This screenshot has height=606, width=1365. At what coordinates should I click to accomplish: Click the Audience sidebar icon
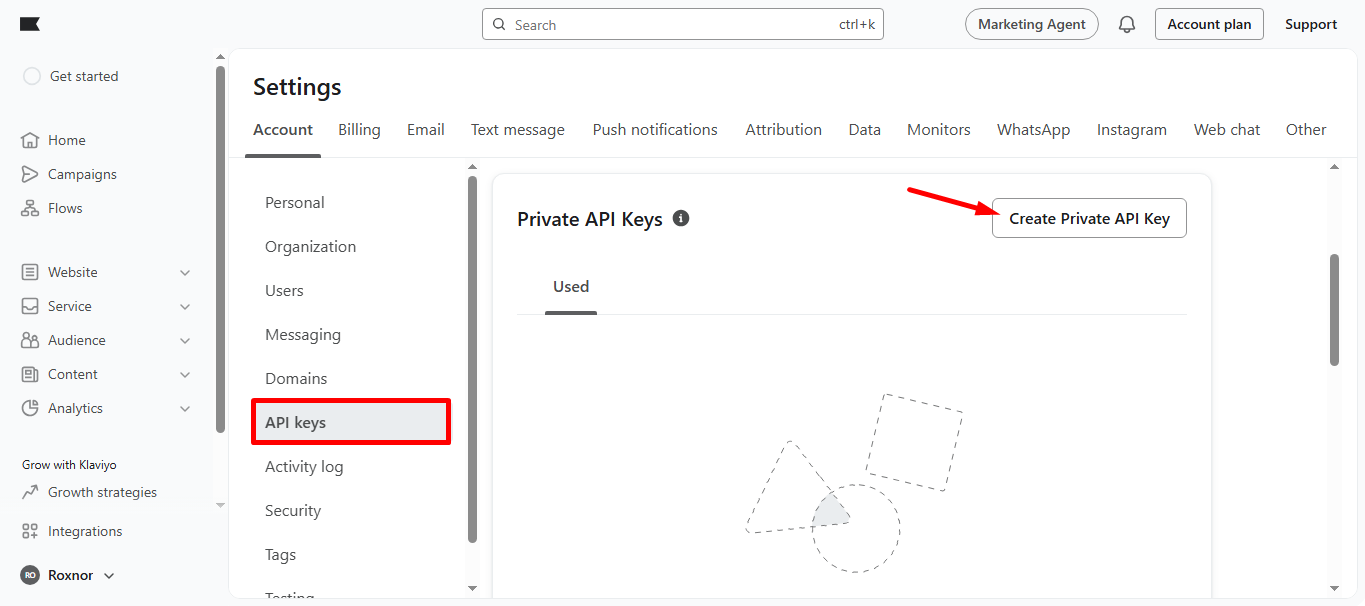point(31,340)
